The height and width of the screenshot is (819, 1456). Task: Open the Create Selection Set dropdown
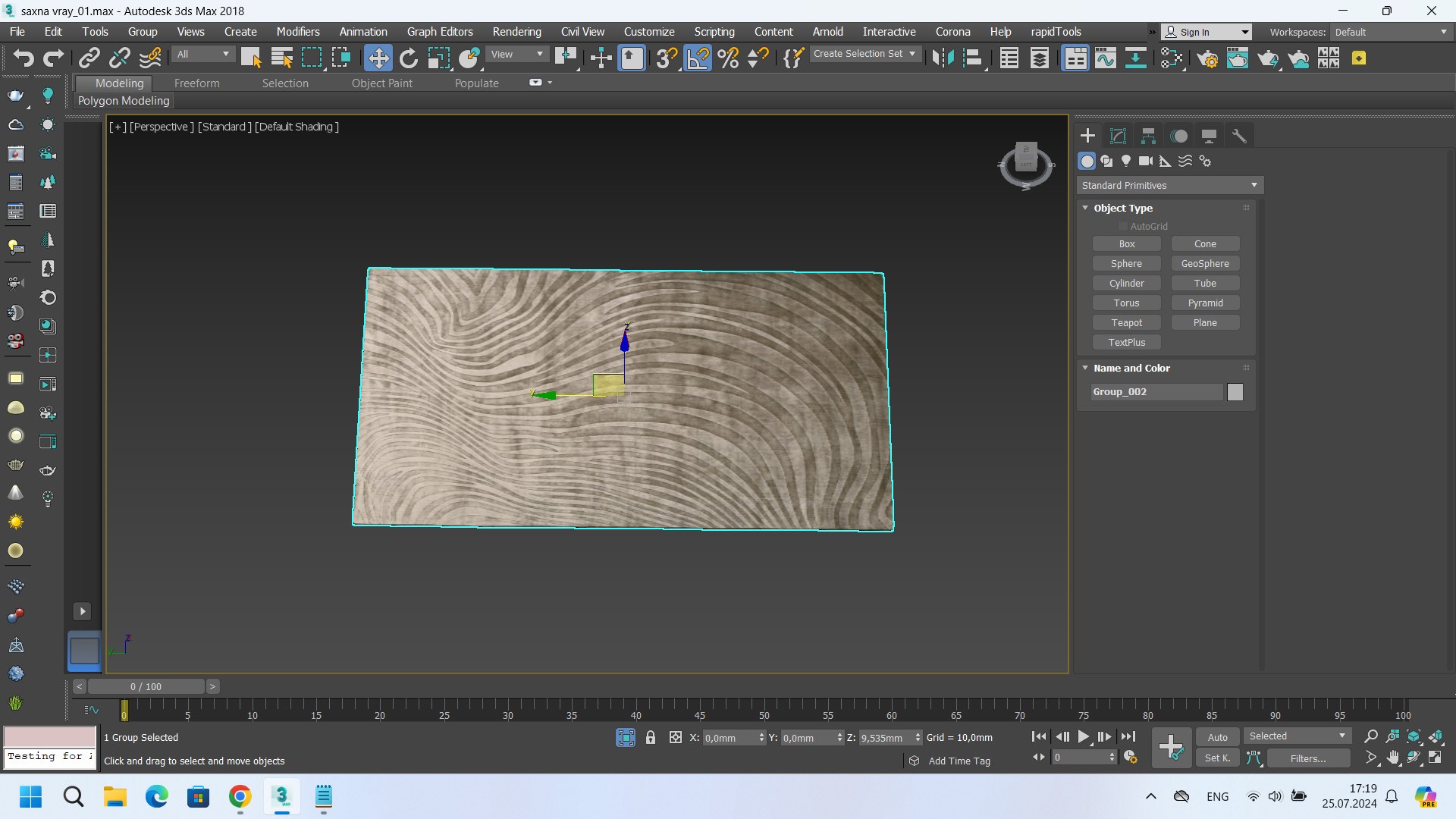point(864,54)
